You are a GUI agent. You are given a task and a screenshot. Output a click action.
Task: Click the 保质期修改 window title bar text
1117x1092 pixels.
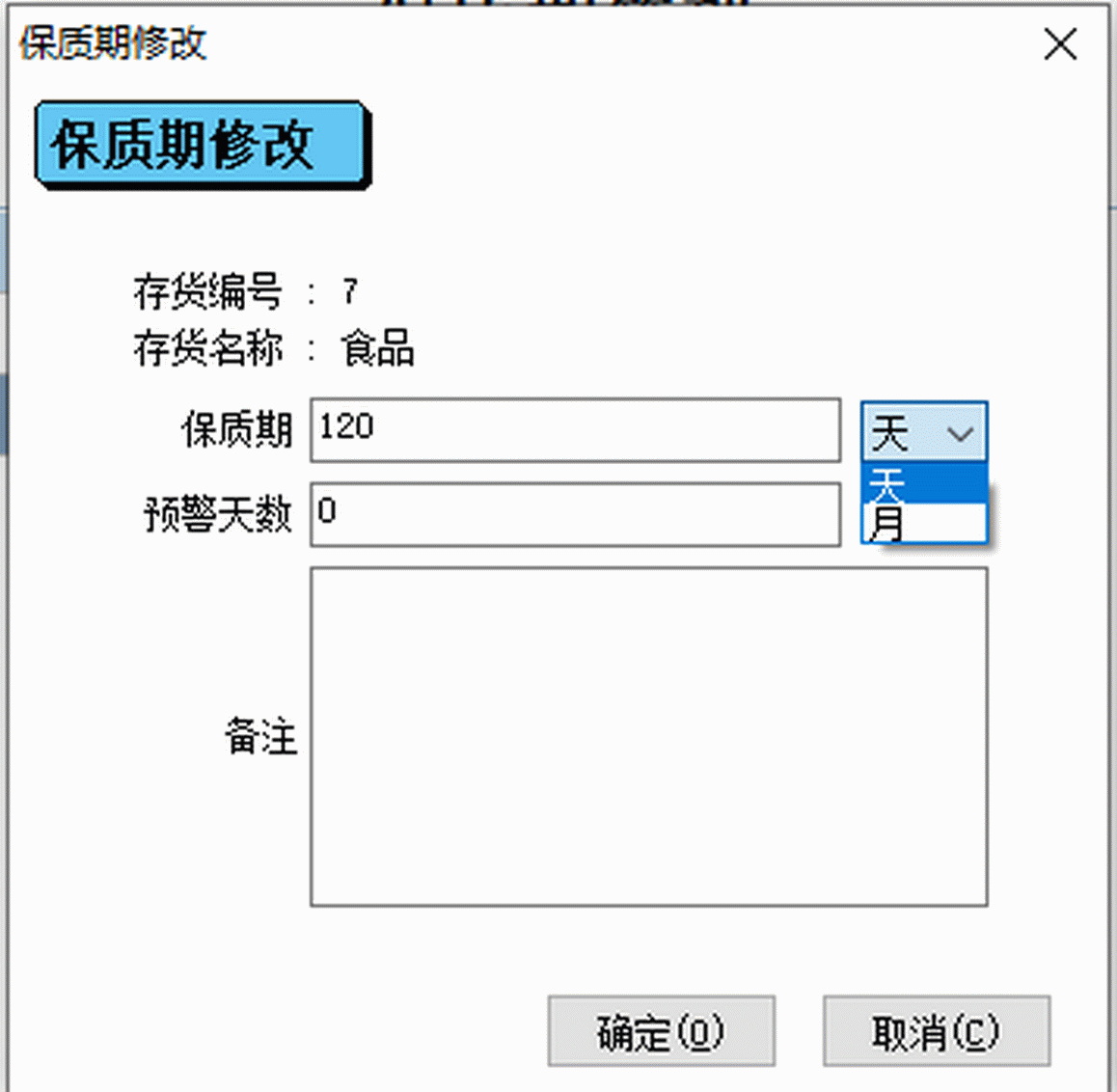113,42
